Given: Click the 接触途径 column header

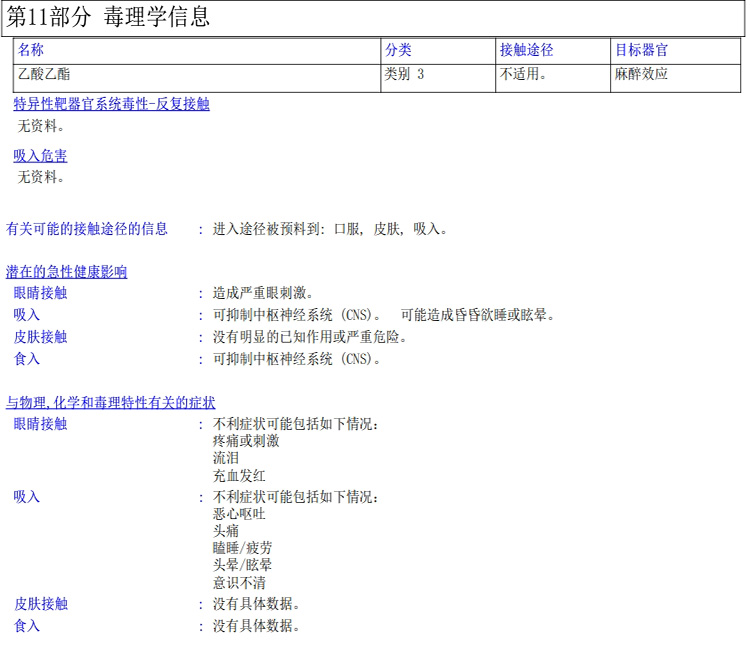Looking at the screenshot, I should [526, 50].
